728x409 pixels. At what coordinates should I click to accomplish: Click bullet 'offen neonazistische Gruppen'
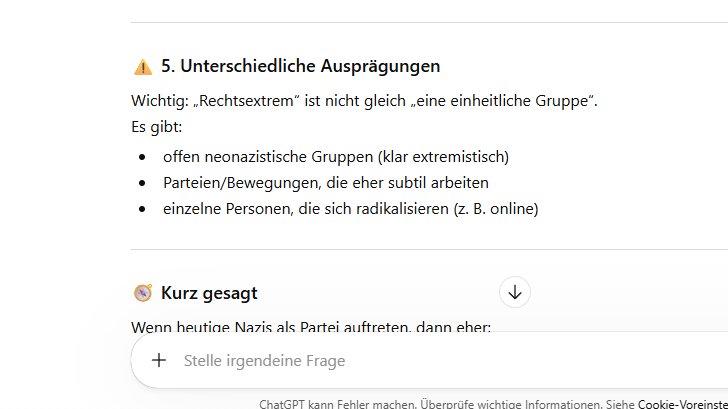click(x=336, y=157)
